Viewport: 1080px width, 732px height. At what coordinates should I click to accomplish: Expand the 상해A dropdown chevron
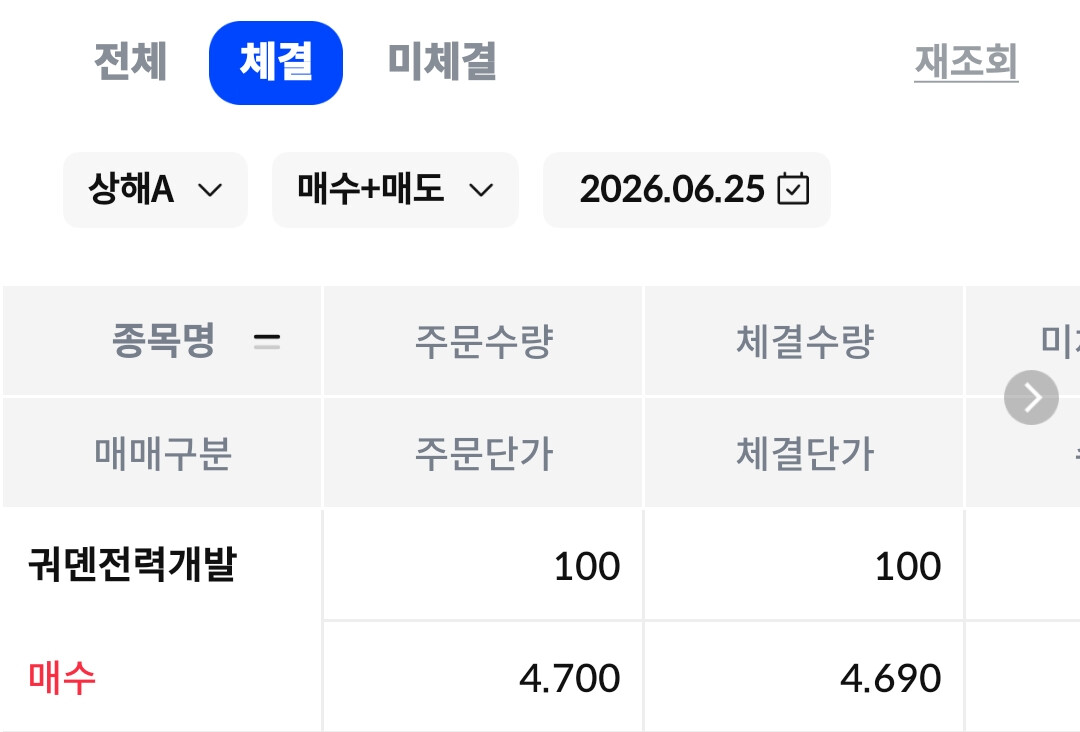tap(210, 189)
